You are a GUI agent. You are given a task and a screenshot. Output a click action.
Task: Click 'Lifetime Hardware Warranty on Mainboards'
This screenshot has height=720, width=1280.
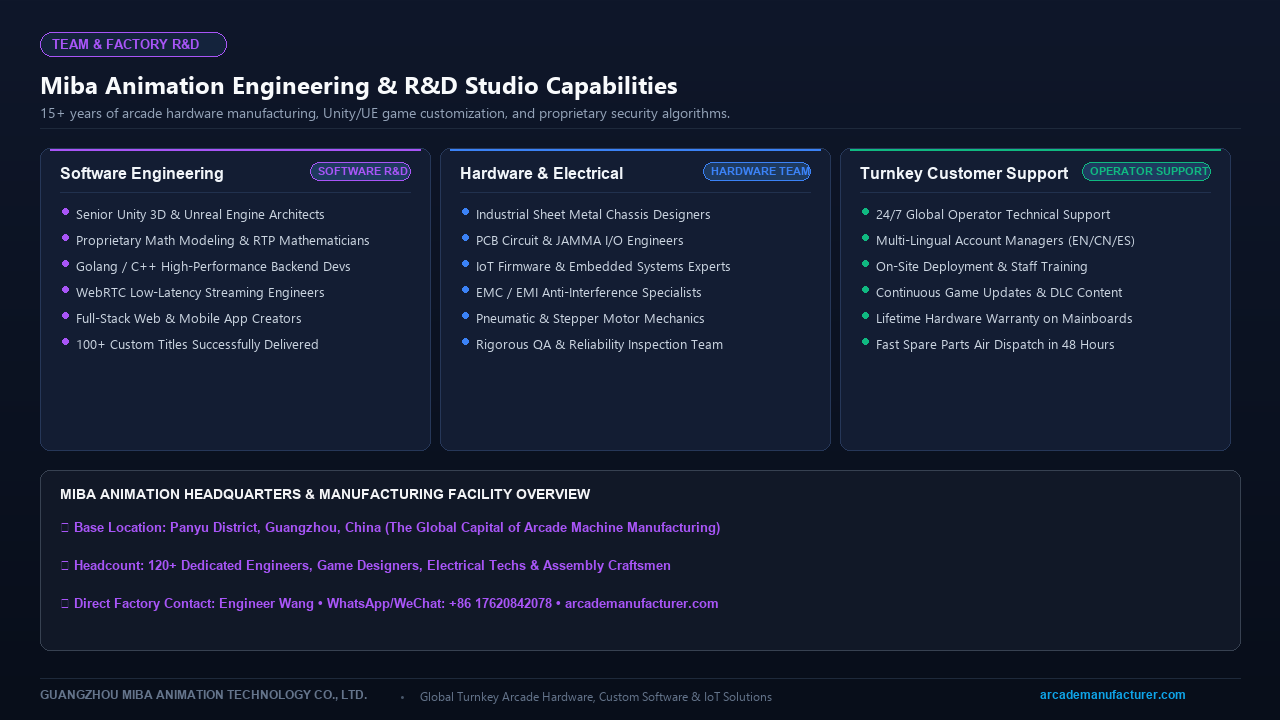pyautogui.click(x=1004, y=319)
